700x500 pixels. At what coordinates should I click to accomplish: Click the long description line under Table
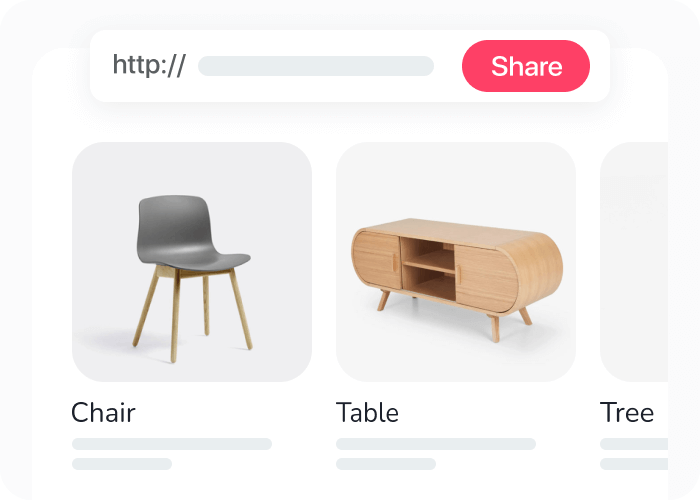[x=436, y=444]
